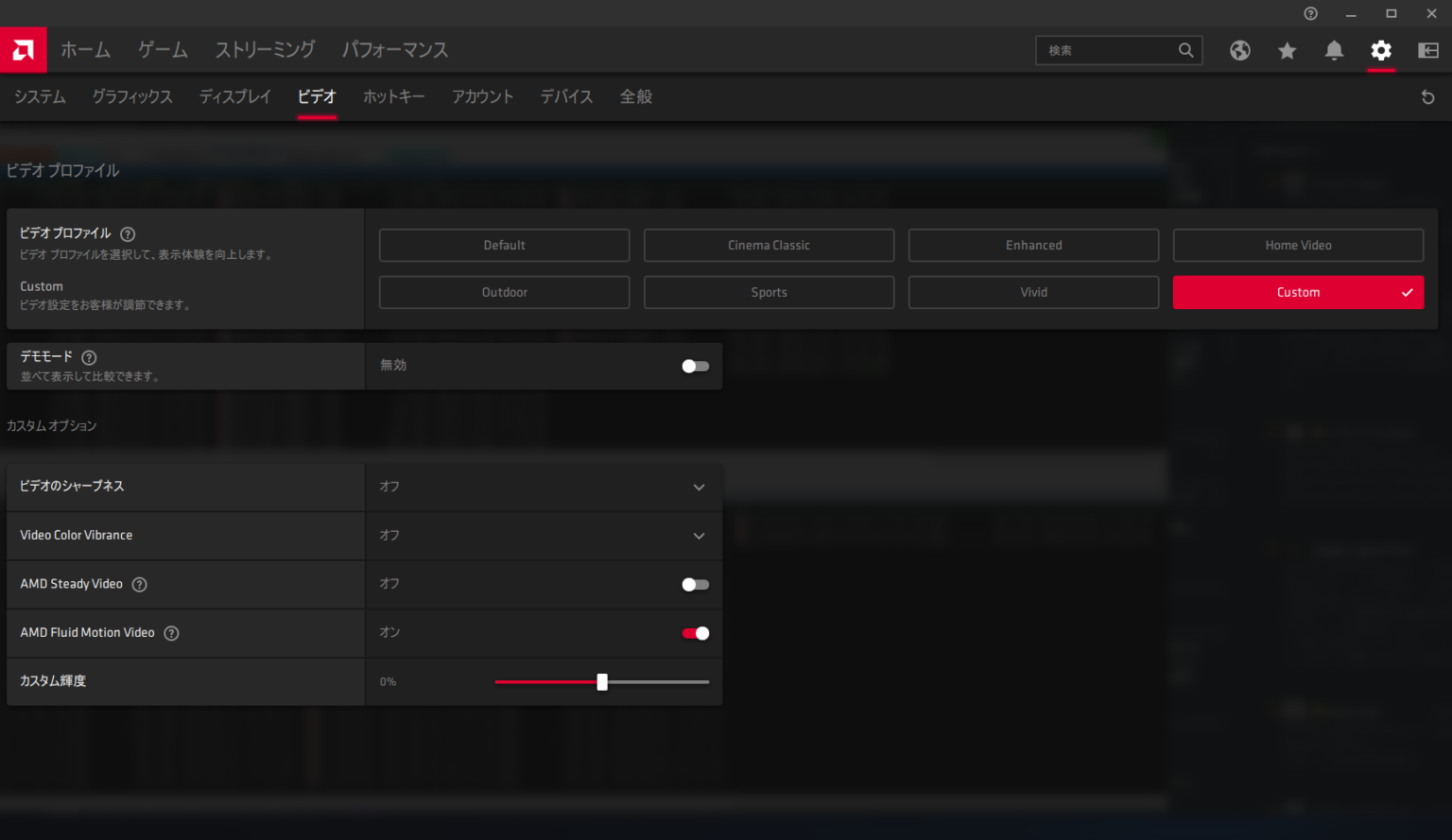Click the カスタム輝度 slider handle
Viewport: 1452px width, 840px height.
[x=602, y=682]
